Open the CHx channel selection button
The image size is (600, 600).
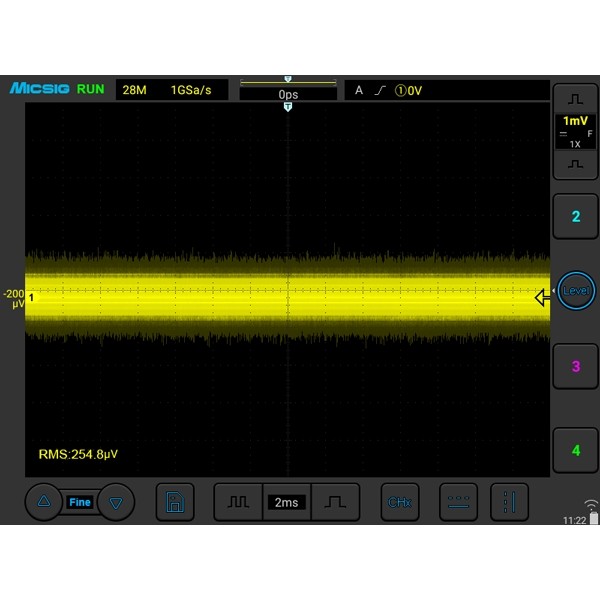[x=399, y=502]
